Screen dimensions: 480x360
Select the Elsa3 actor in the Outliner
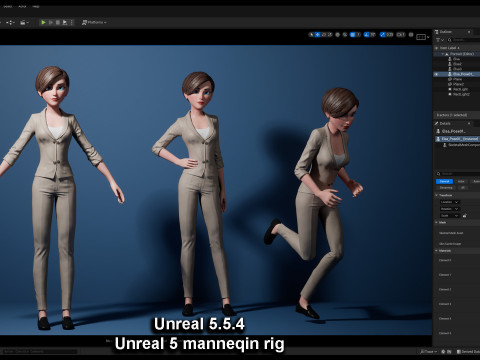tap(457, 69)
